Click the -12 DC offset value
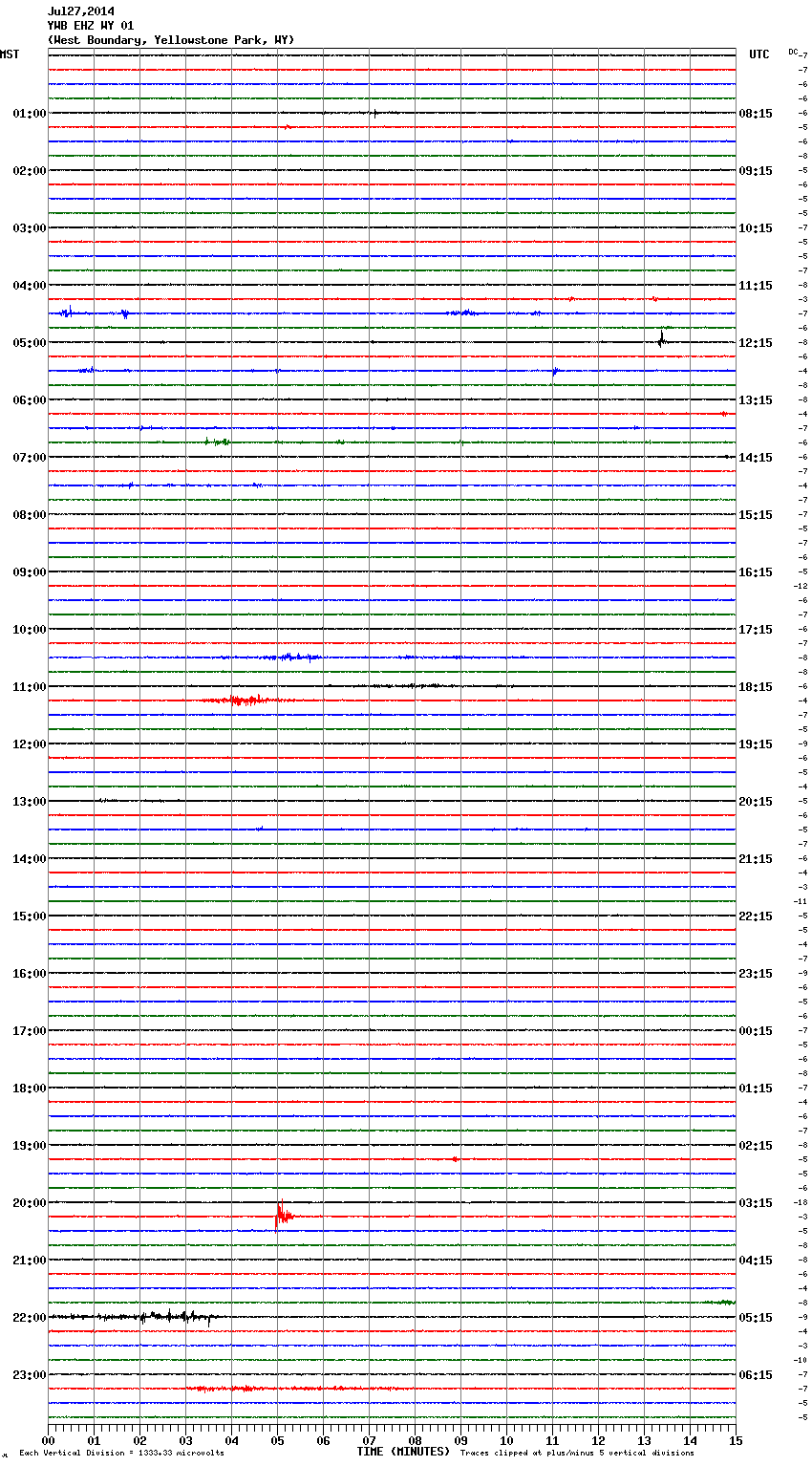This screenshot has width=812, height=1466. tap(801, 586)
